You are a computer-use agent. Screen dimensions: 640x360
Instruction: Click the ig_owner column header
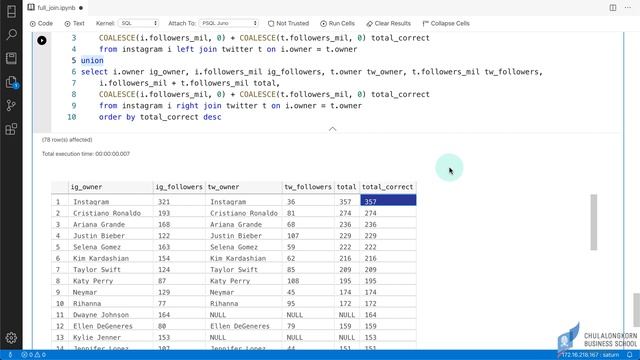point(111,187)
